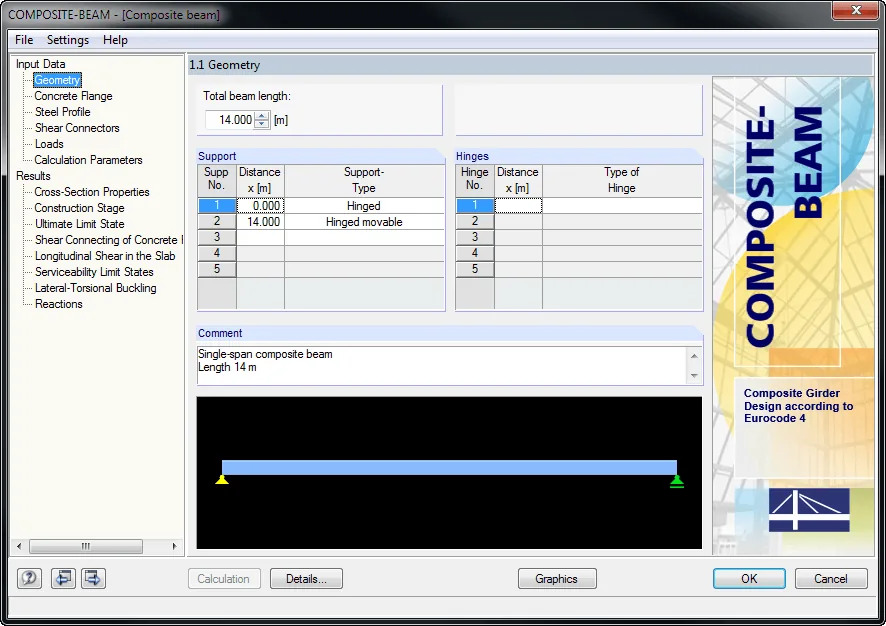Go to next input window icon

point(93,578)
